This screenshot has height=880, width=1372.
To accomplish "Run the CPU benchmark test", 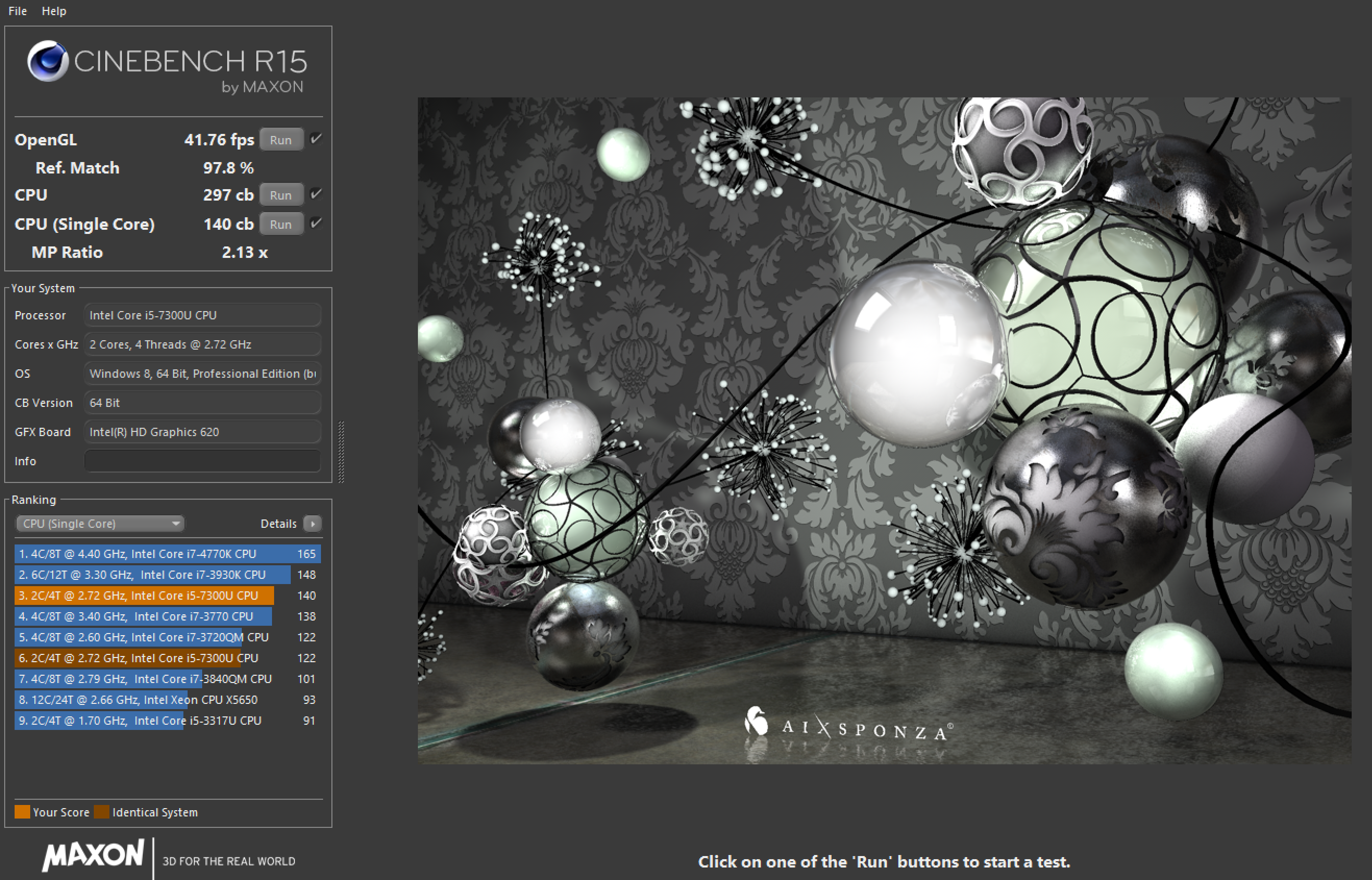I will pos(280,195).
